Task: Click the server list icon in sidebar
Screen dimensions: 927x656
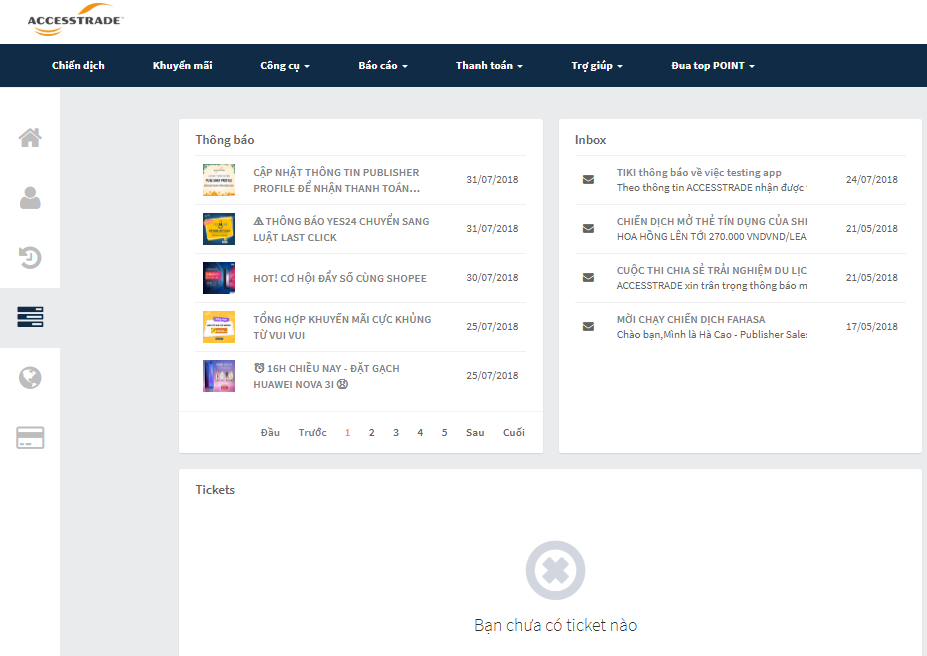Action: tap(30, 318)
